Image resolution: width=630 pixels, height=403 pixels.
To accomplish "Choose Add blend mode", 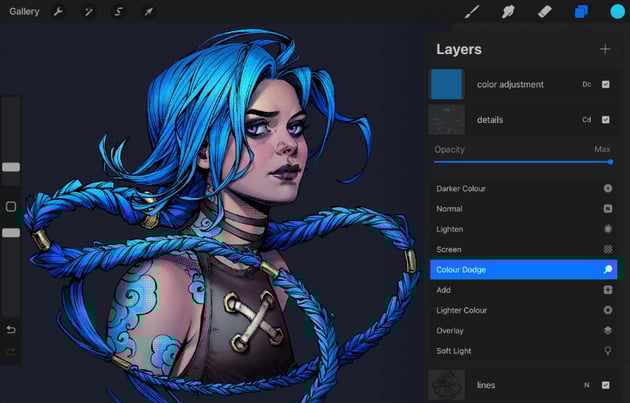I will coord(524,290).
